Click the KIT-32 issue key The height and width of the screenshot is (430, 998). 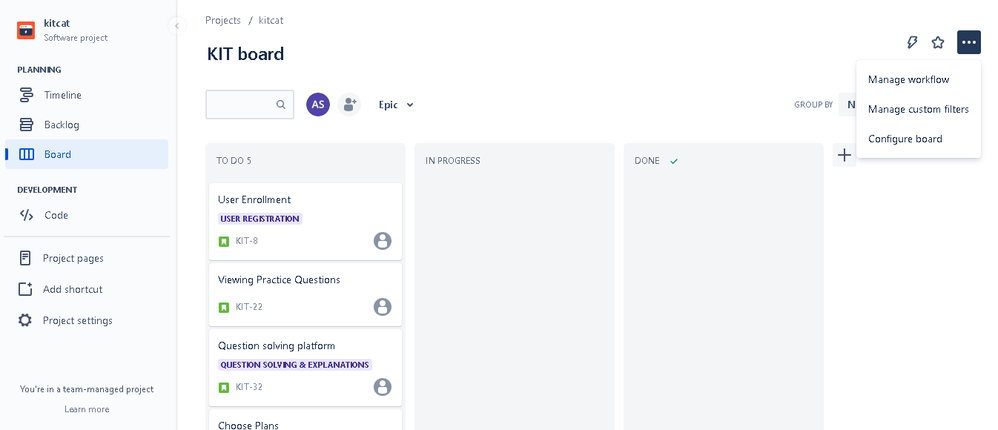(x=249, y=387)
